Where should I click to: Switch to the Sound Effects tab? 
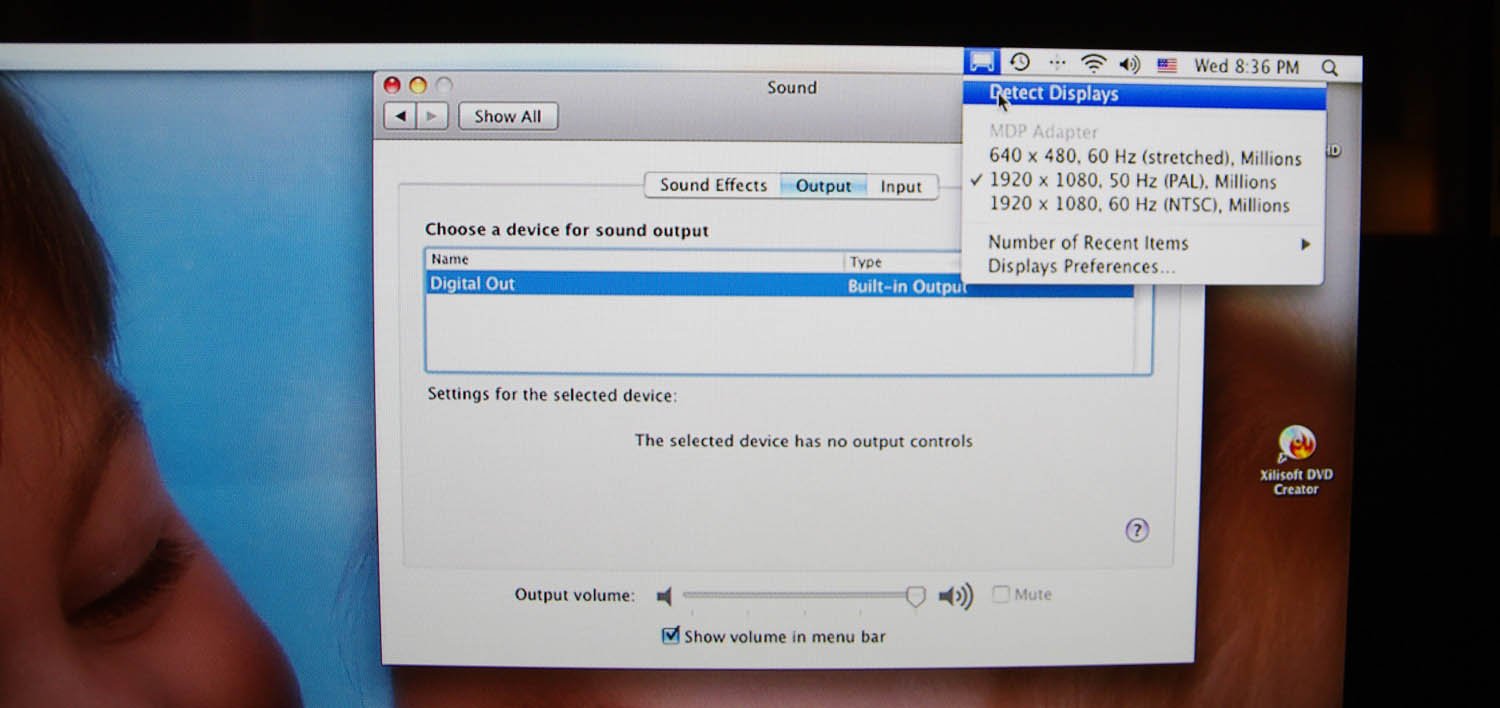point(713,185)
